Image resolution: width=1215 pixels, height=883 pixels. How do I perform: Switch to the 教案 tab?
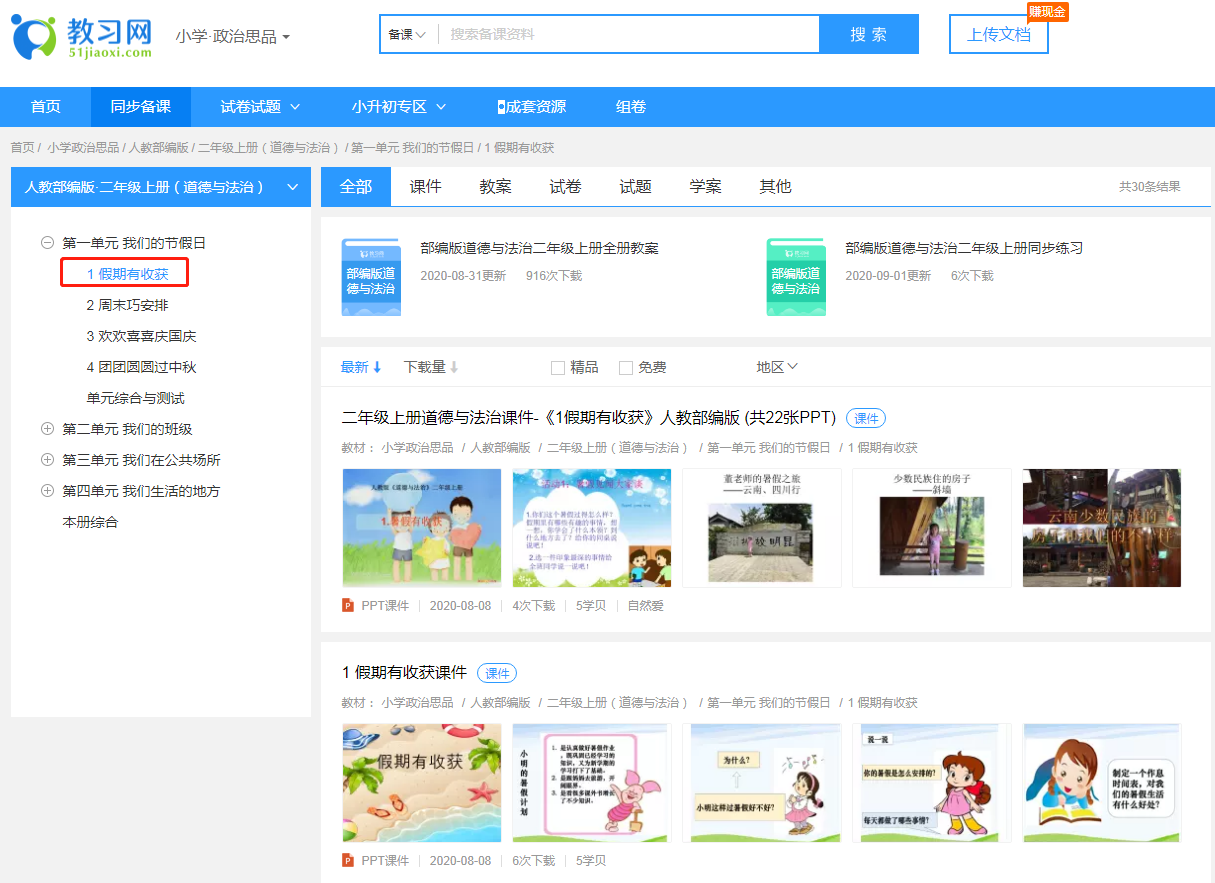click(x=496, y=187)
